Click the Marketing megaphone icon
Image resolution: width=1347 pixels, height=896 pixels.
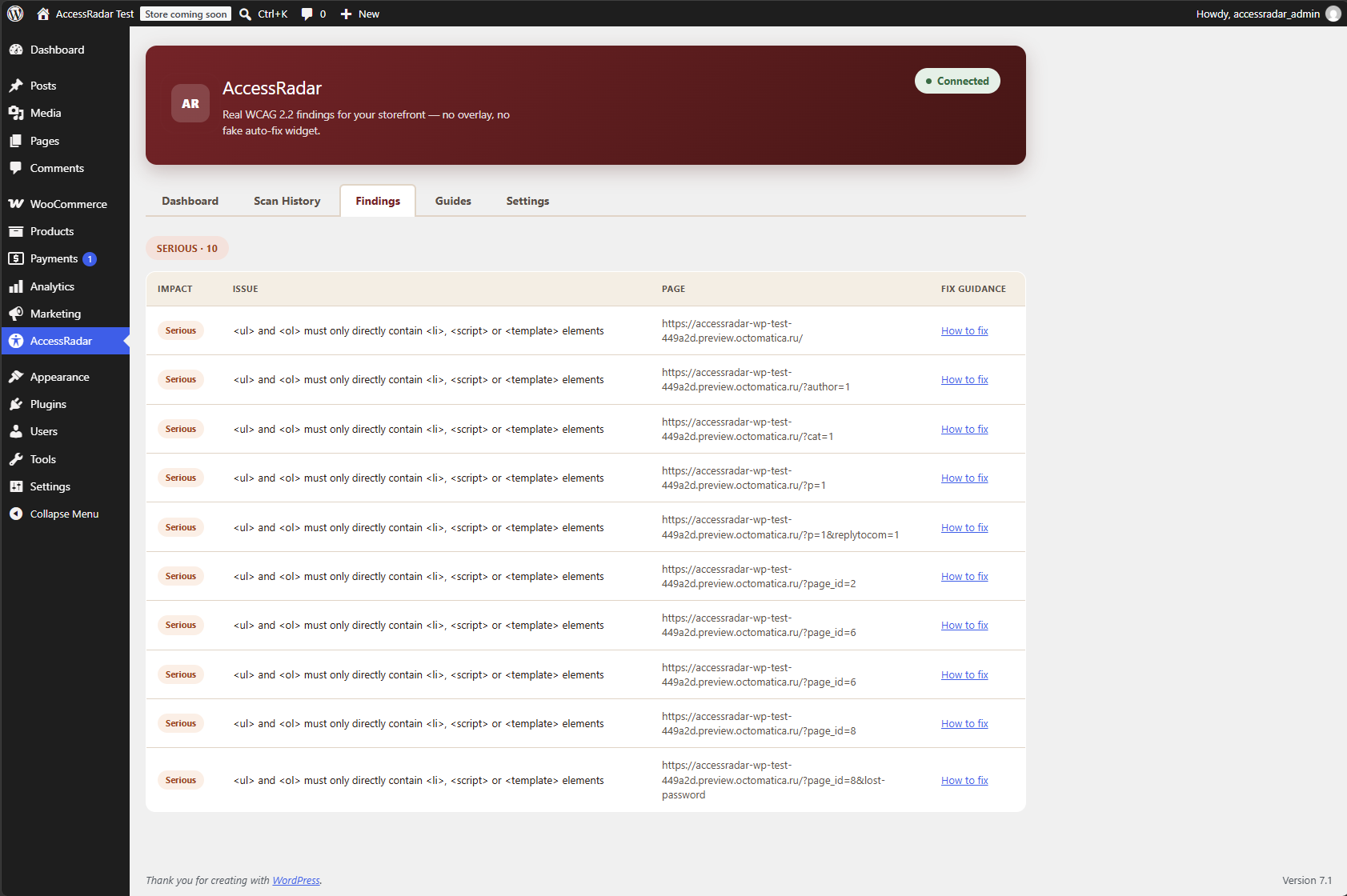[16, 314]
